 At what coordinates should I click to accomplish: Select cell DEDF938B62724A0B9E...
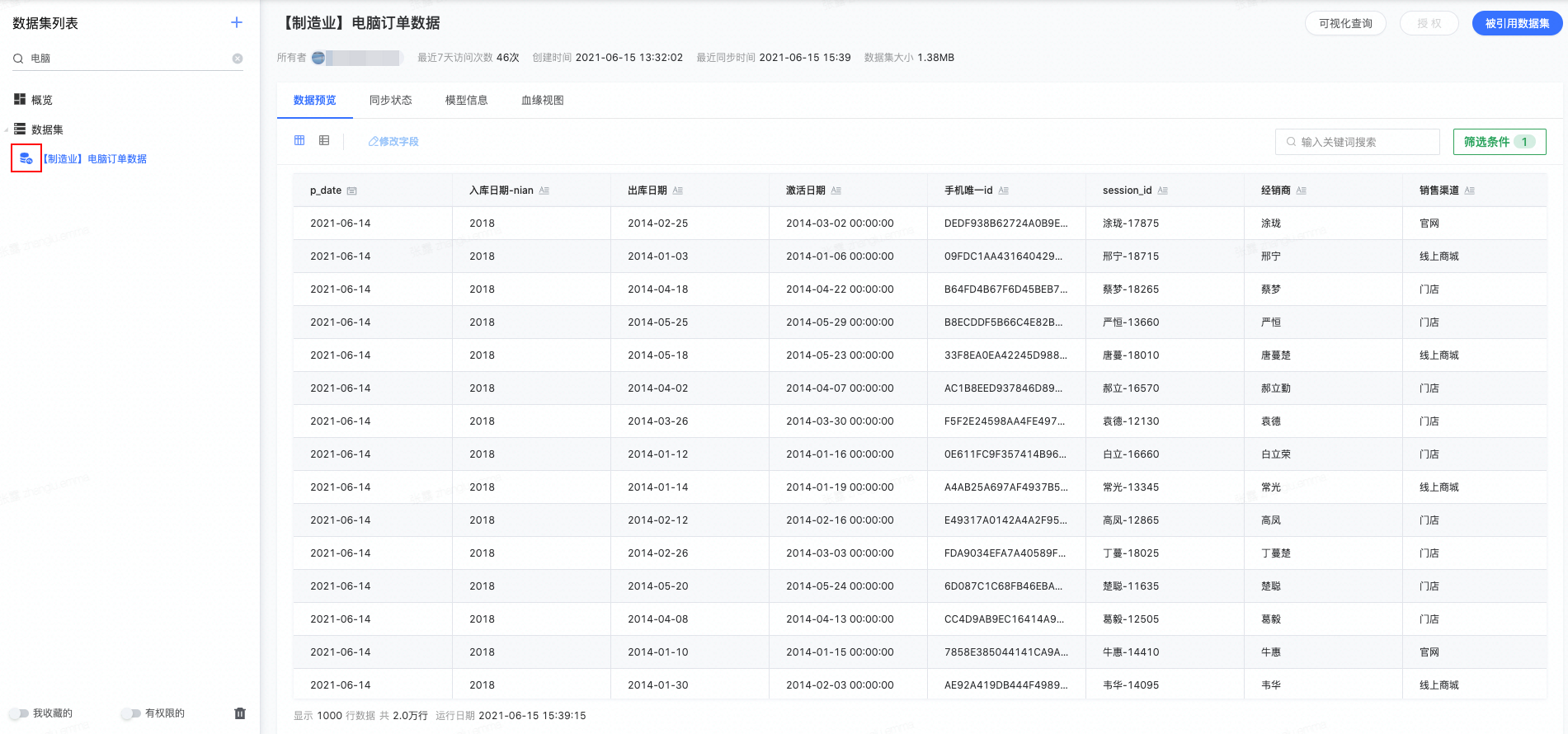pyautogui.click(x=1006, y=223)
